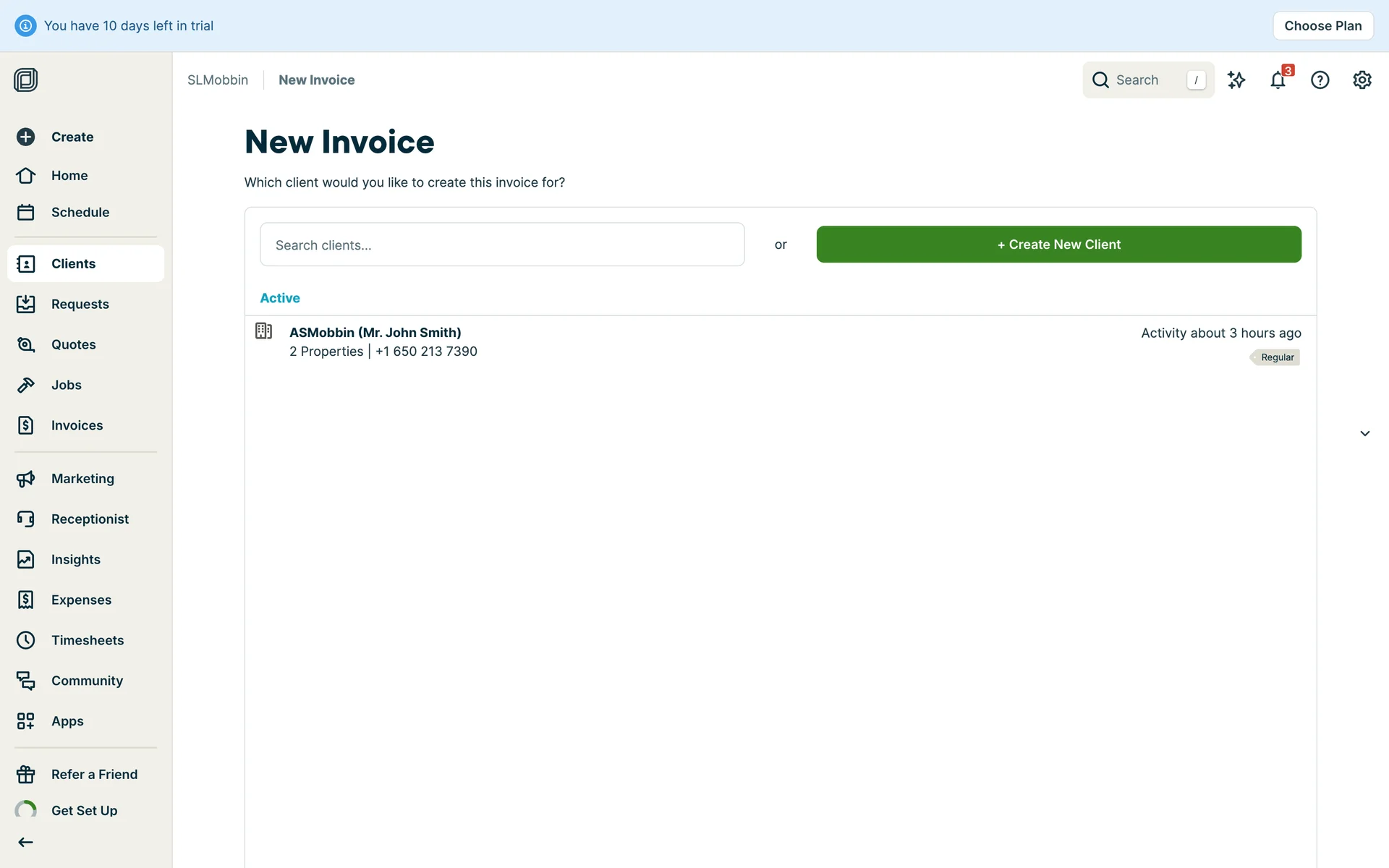The image size is (1389, 868).
Task: Expand the chevron on right edge
Action: 1364,433
